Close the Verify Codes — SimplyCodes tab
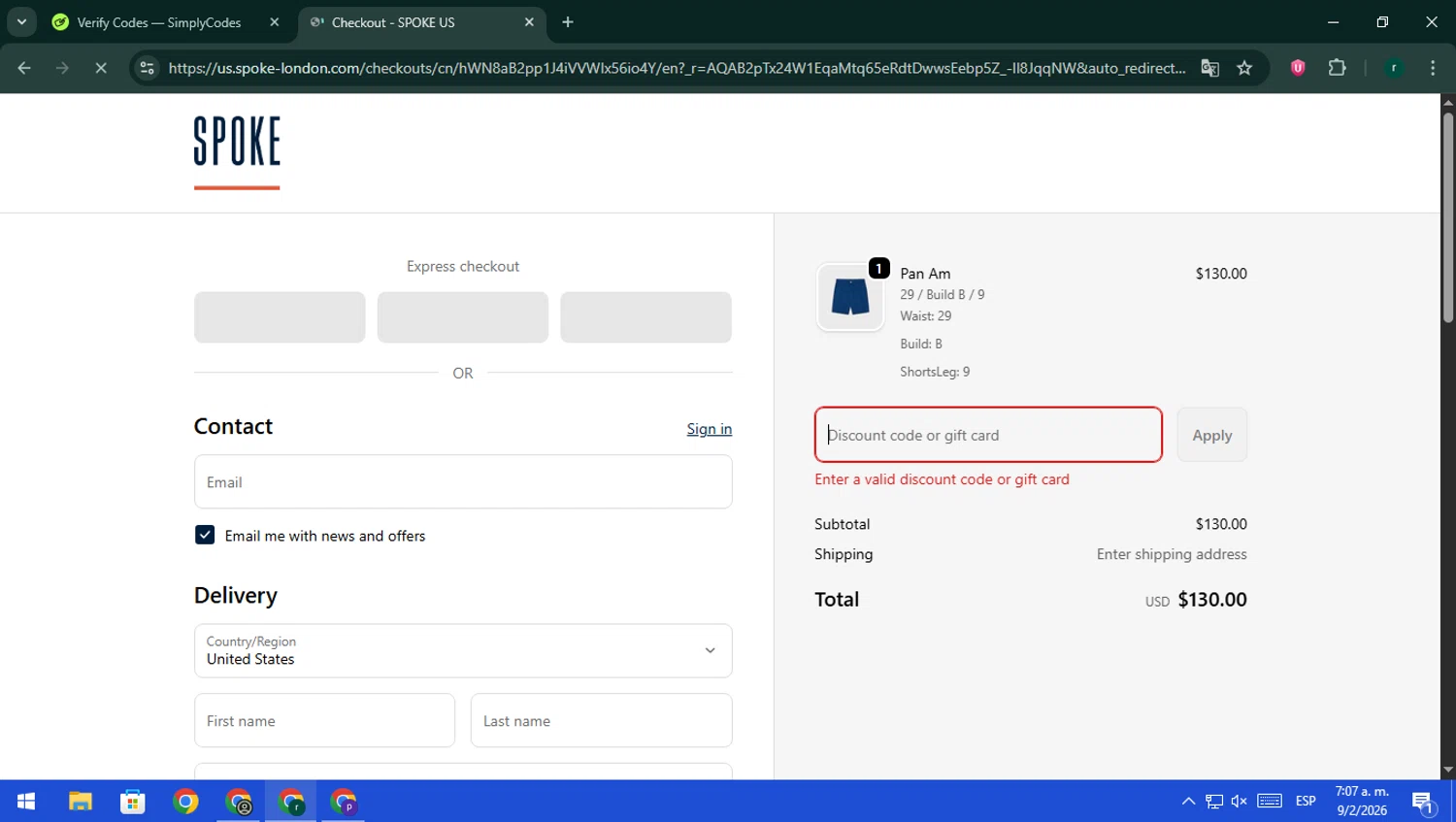Image resolution: width=1456 pixels, height=822 pixels. point(275,22)
